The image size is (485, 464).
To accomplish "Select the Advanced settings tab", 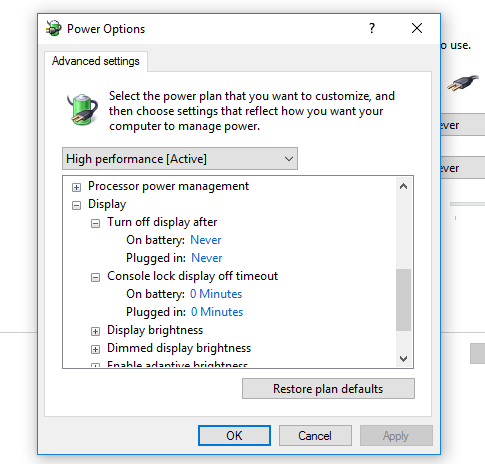I will click(96, 61).
